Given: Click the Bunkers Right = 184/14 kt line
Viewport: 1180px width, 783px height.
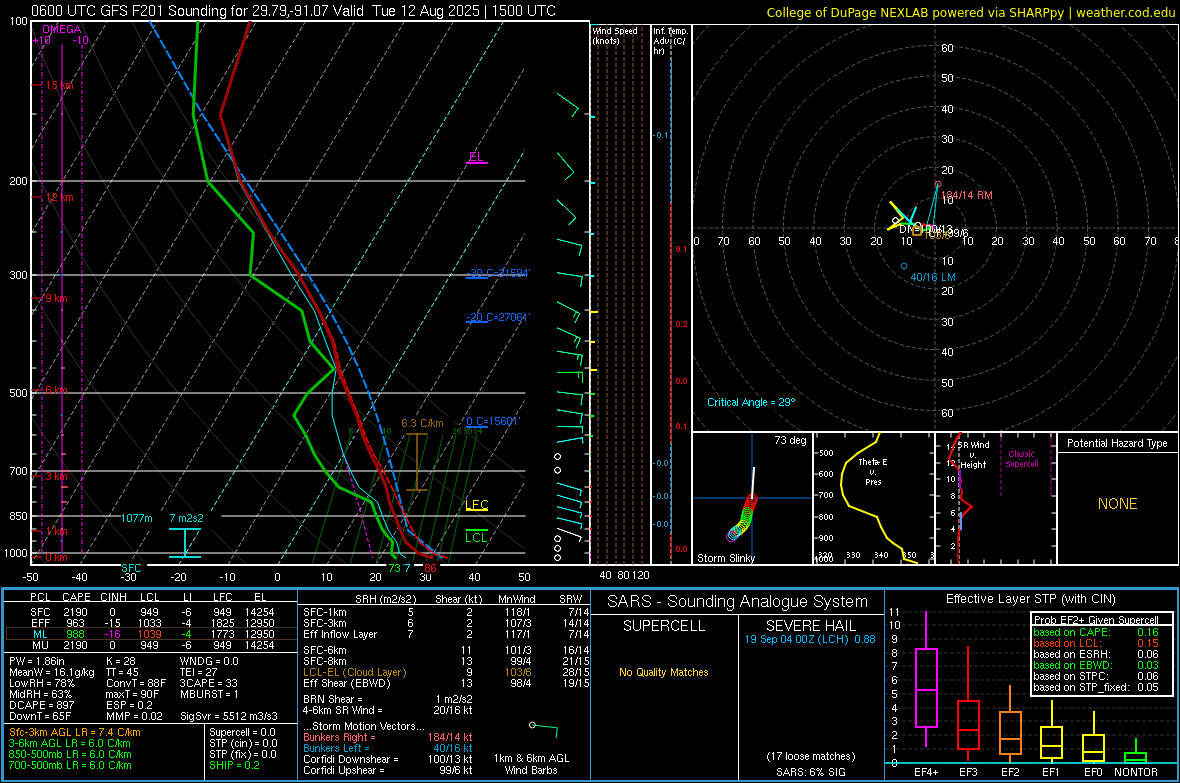Looking at the screenshot, I should [x=388, y=737].
